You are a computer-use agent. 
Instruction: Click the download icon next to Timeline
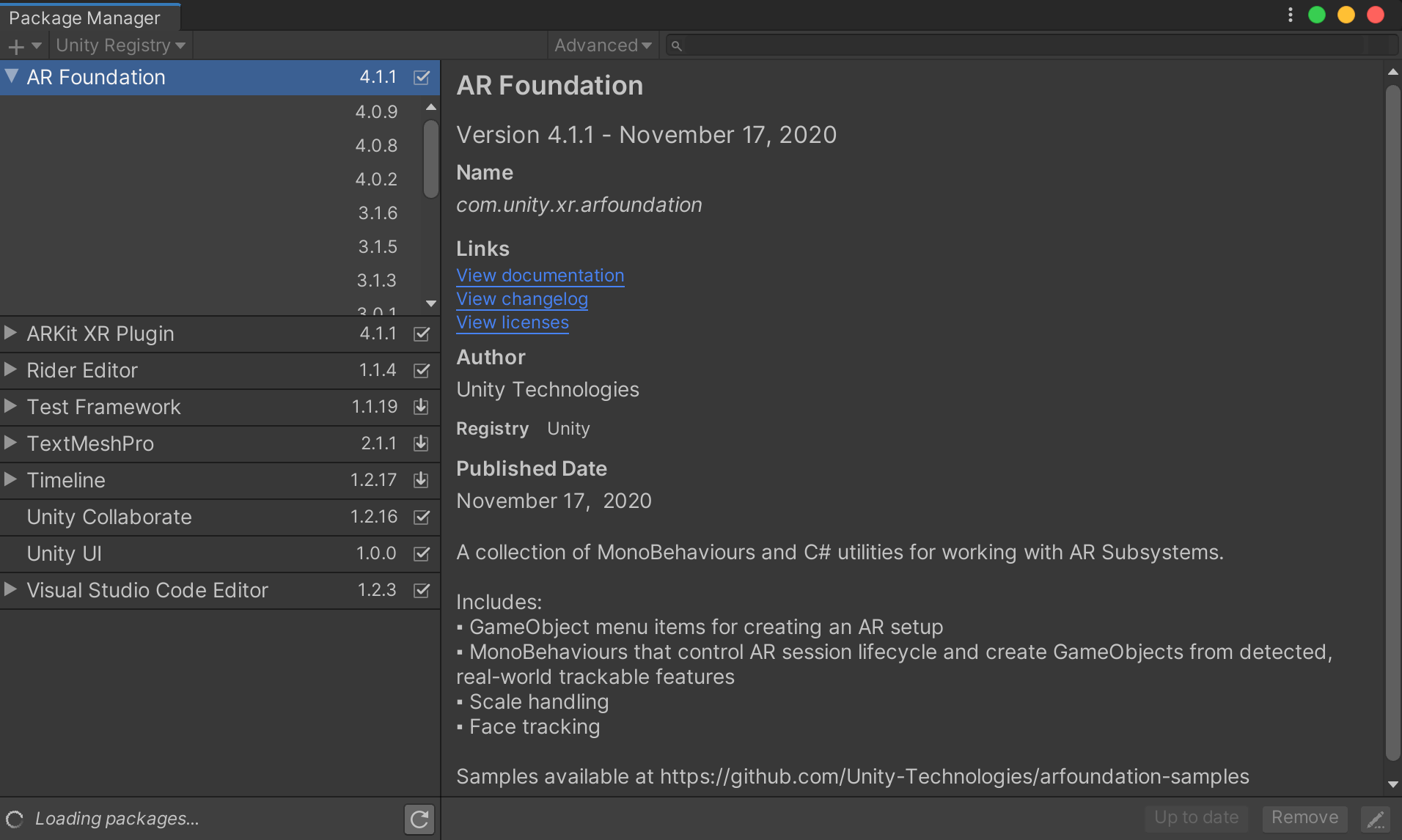[x=421, y=480]
